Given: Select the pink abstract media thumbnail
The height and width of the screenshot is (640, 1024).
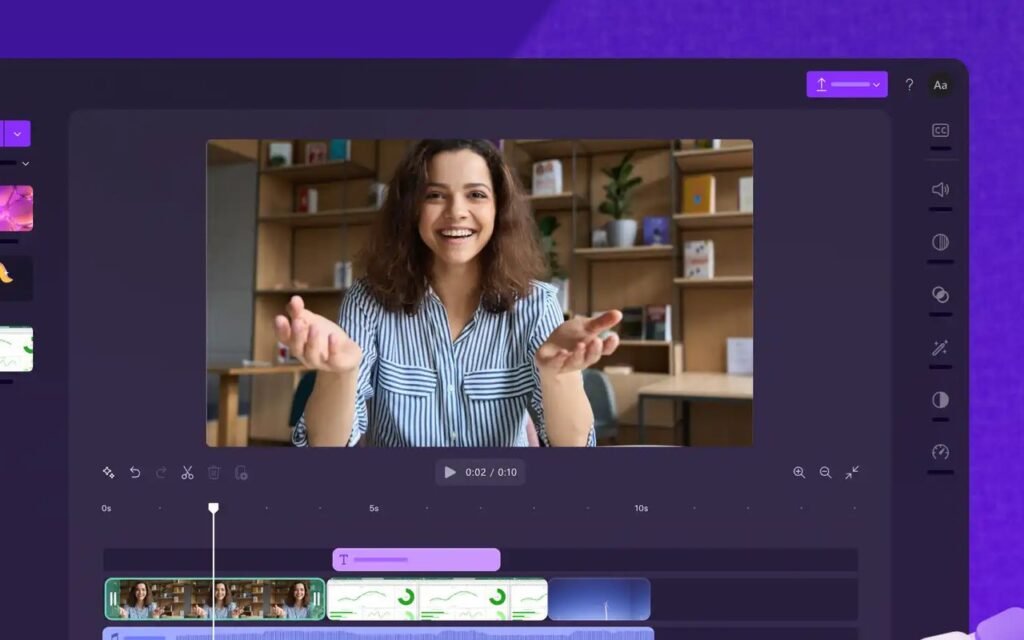Looking at the screenshot, I should (x=16, y=208).
